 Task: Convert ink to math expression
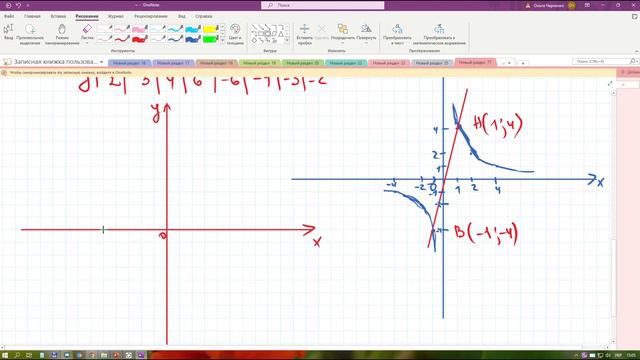pyautogui.click(x=439, y=34)
